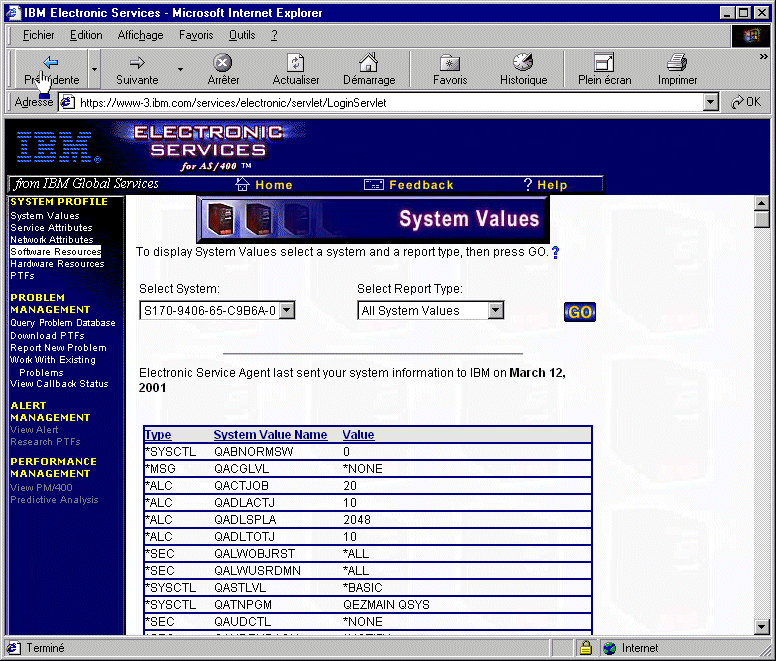Click the vertical scrollbar thumb
Viewport: 776px width, 661px height.
[x=761, y=219]
